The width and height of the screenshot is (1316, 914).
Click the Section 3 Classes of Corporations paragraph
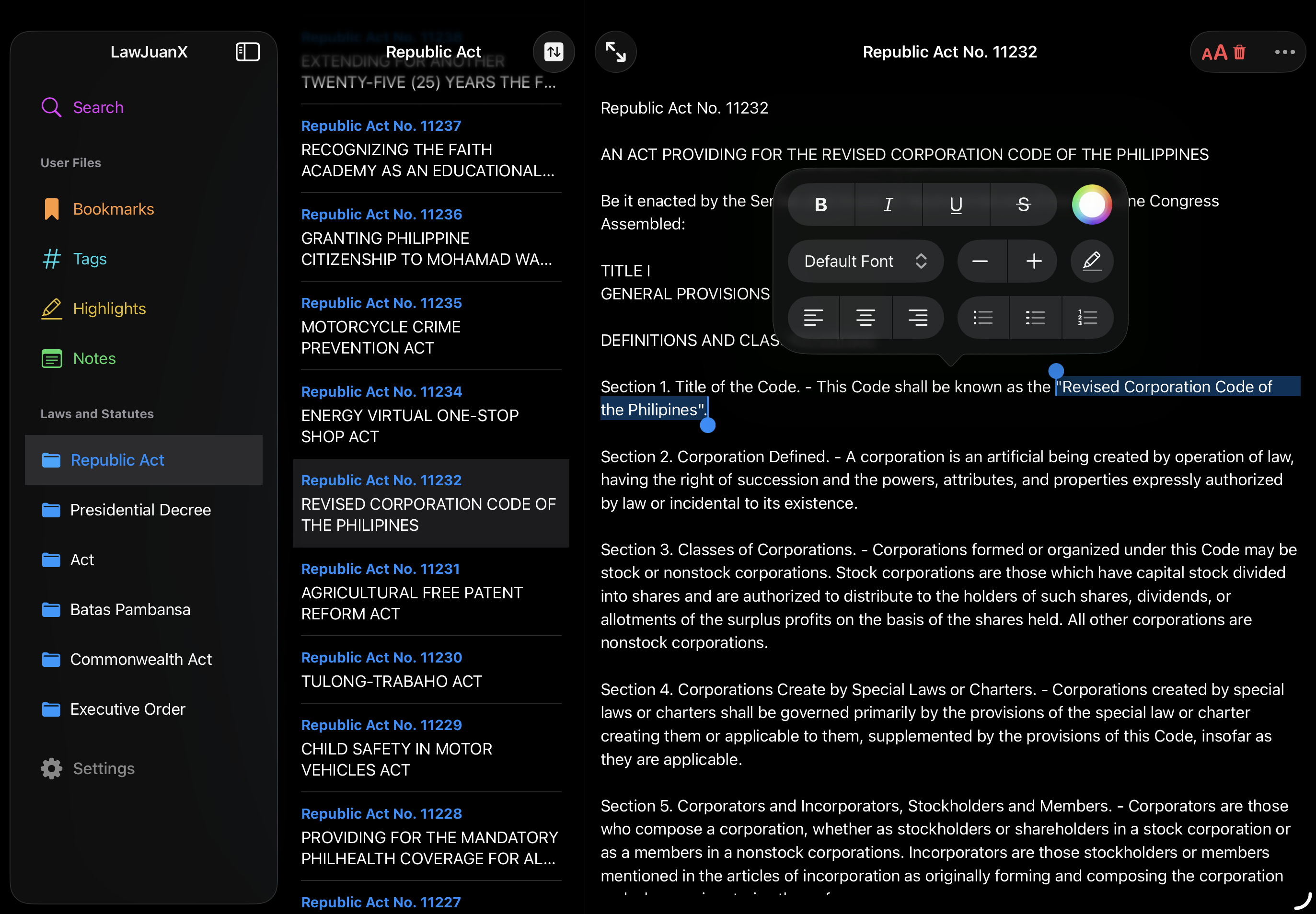949,596
